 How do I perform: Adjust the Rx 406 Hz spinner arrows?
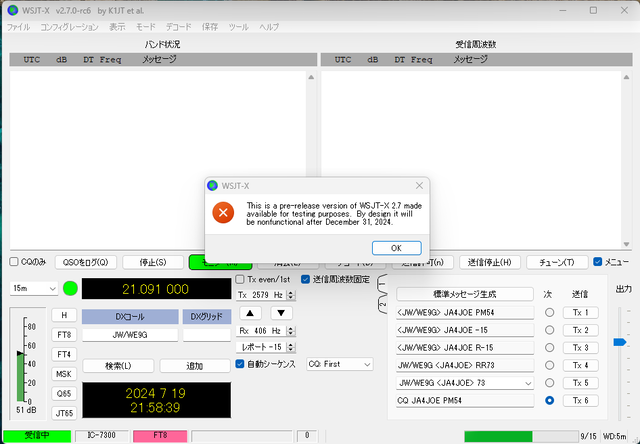tap(291, 331)
